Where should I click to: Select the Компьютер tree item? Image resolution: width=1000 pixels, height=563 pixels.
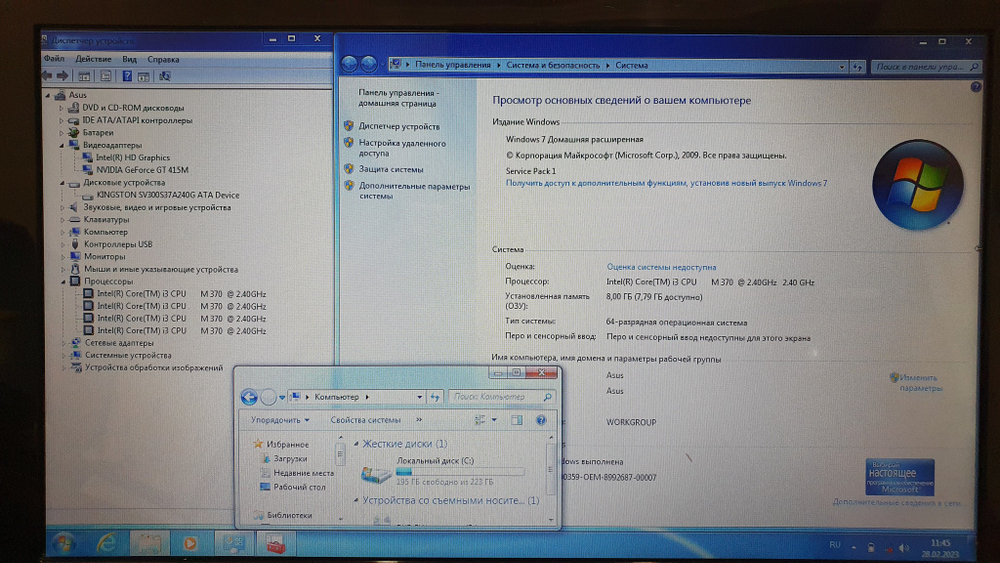pyautogui.click(x=106, y=232)
